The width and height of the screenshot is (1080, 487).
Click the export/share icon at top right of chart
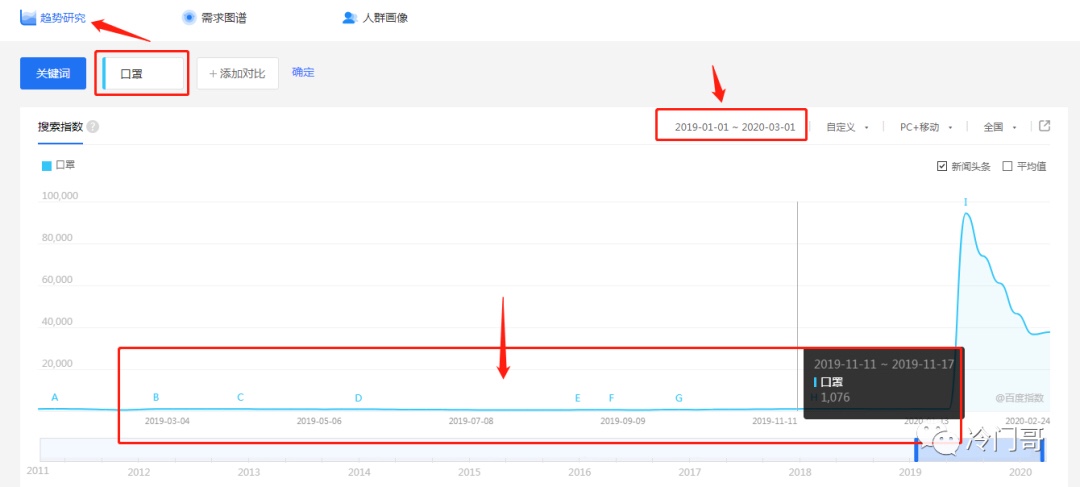click(x=1044, y=126)
